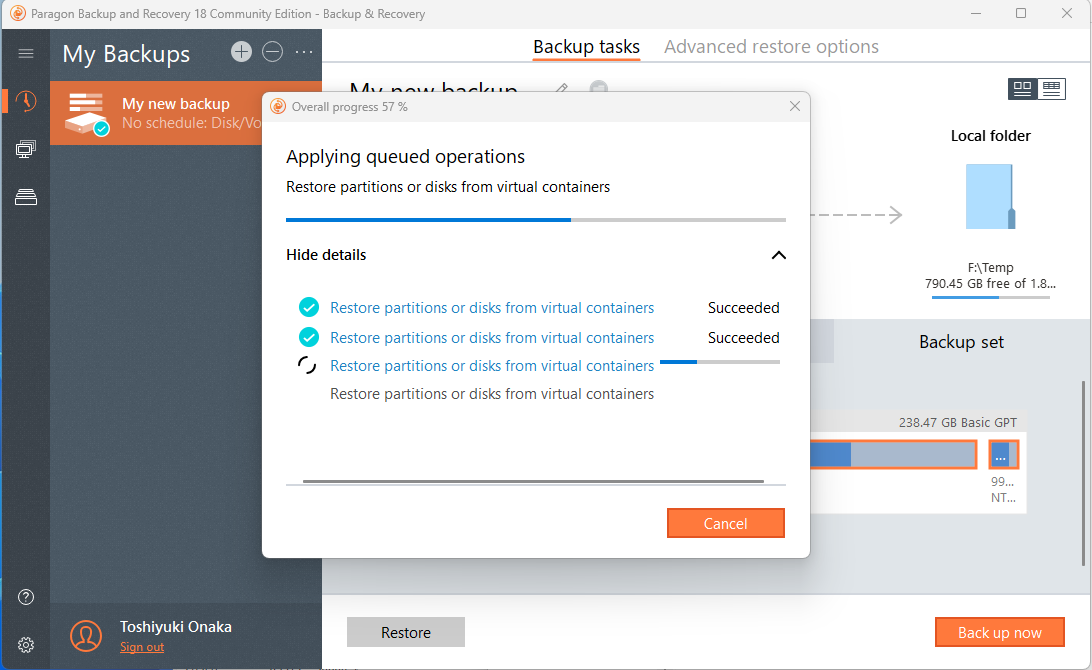Remove backup with the minus icon
Screen dimensions: 1092x670
pos(272,52)
